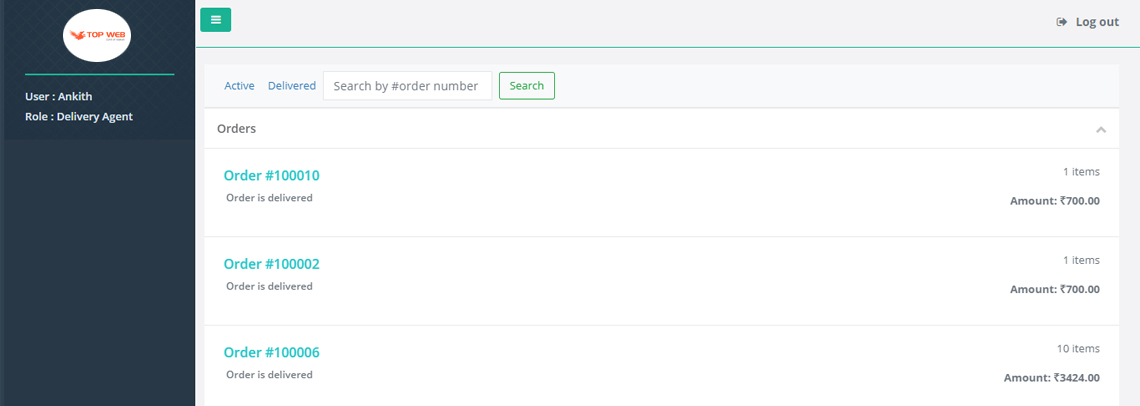1140x406 pixels.
Task: Open Order #100002 details
Action: [271, 263]
